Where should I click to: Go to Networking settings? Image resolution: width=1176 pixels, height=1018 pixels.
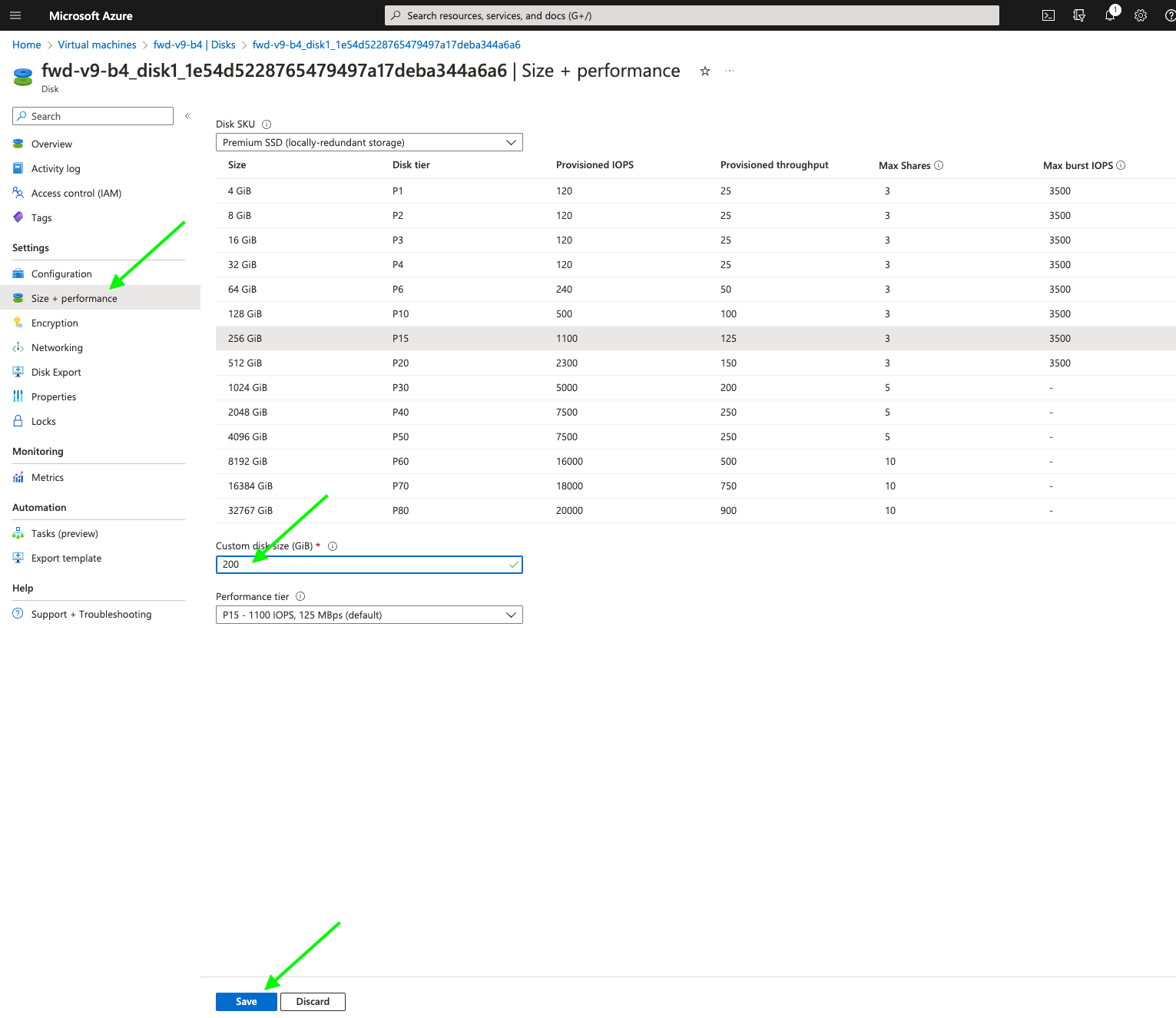(57, 348)
